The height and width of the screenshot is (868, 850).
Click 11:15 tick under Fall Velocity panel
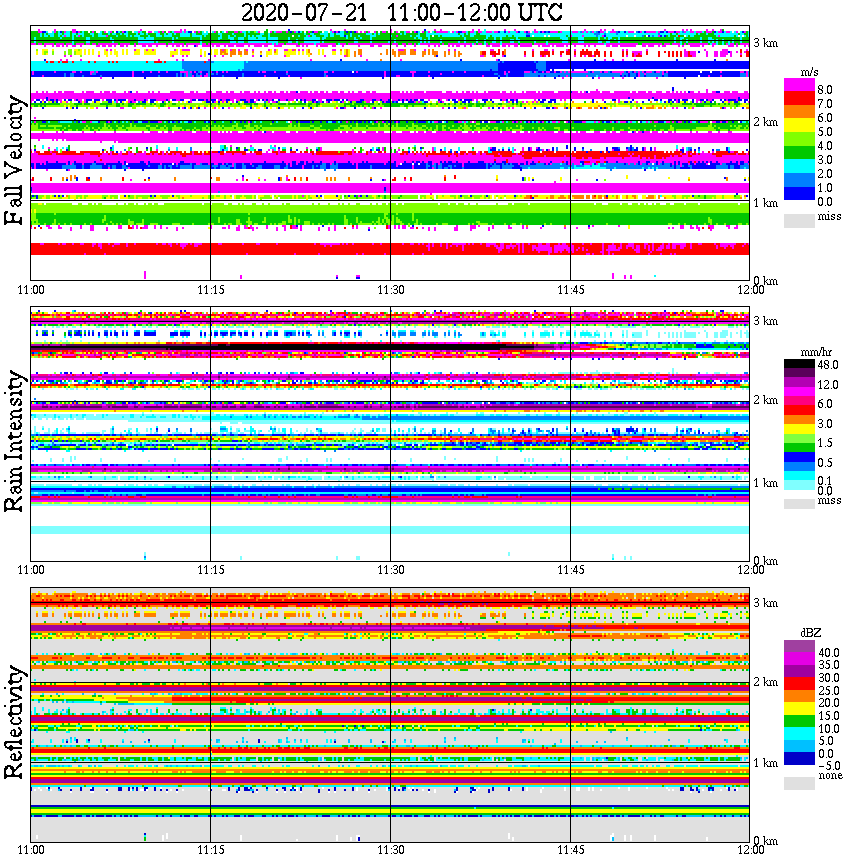click(x=211, y=290)
